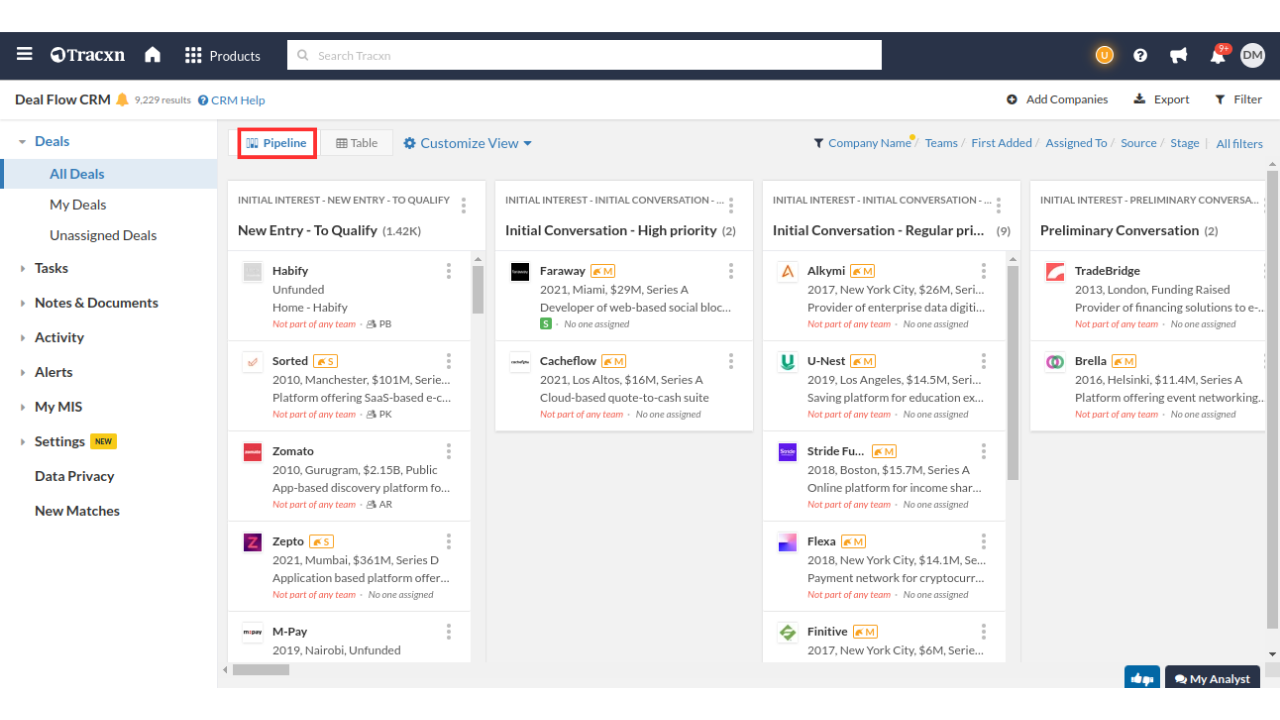Click the DM user avatar

pos(1252,56)
